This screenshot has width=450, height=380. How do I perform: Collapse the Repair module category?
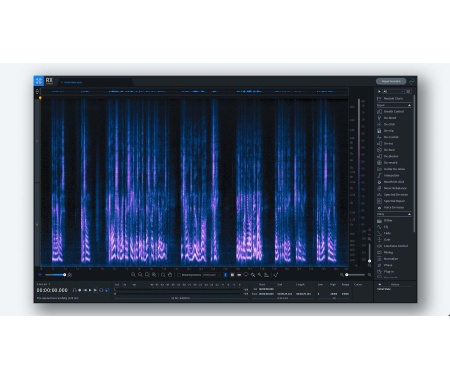point(409,105)
